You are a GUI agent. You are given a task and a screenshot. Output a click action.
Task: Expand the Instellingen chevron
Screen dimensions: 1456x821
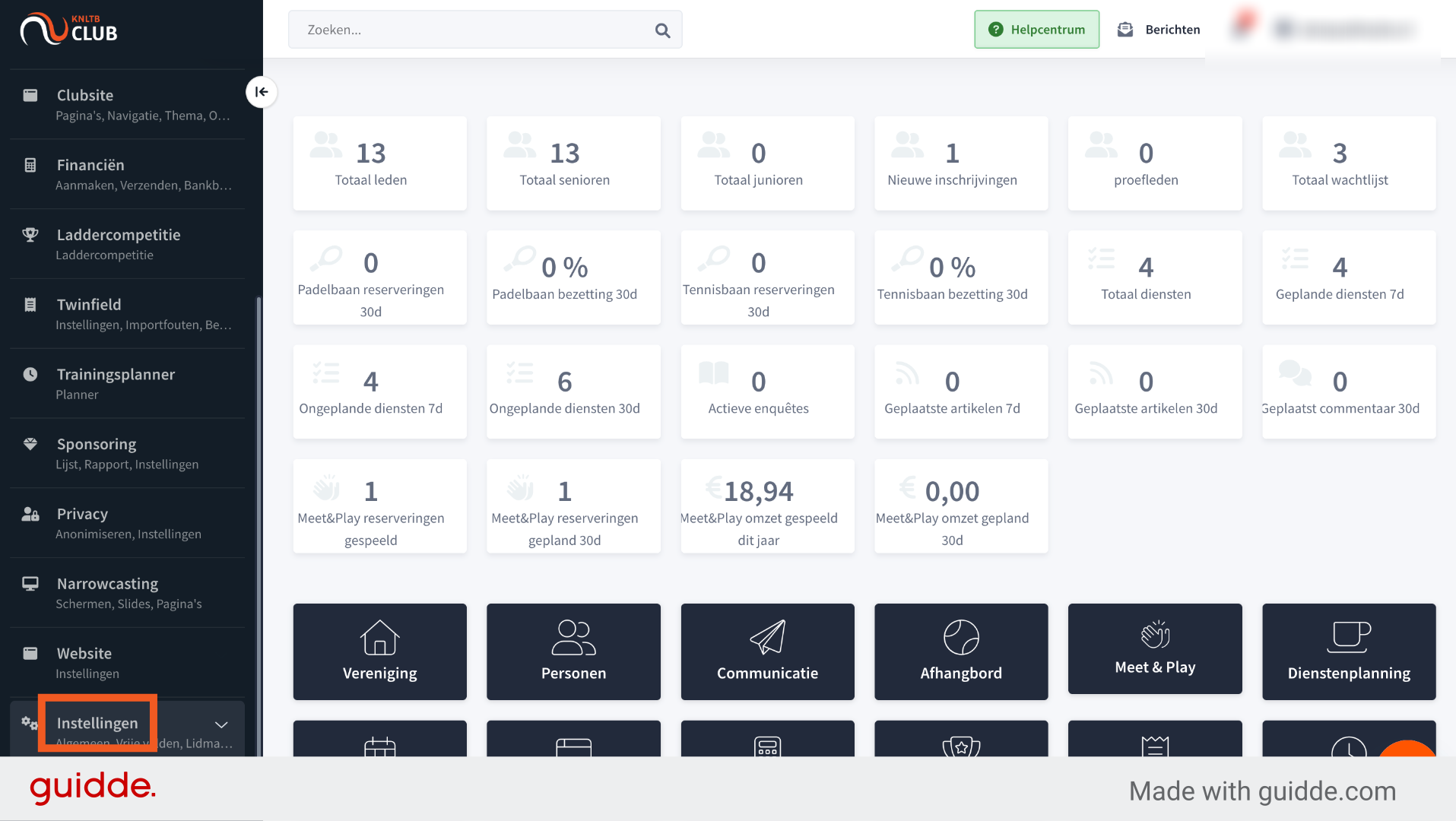point(221,724)
